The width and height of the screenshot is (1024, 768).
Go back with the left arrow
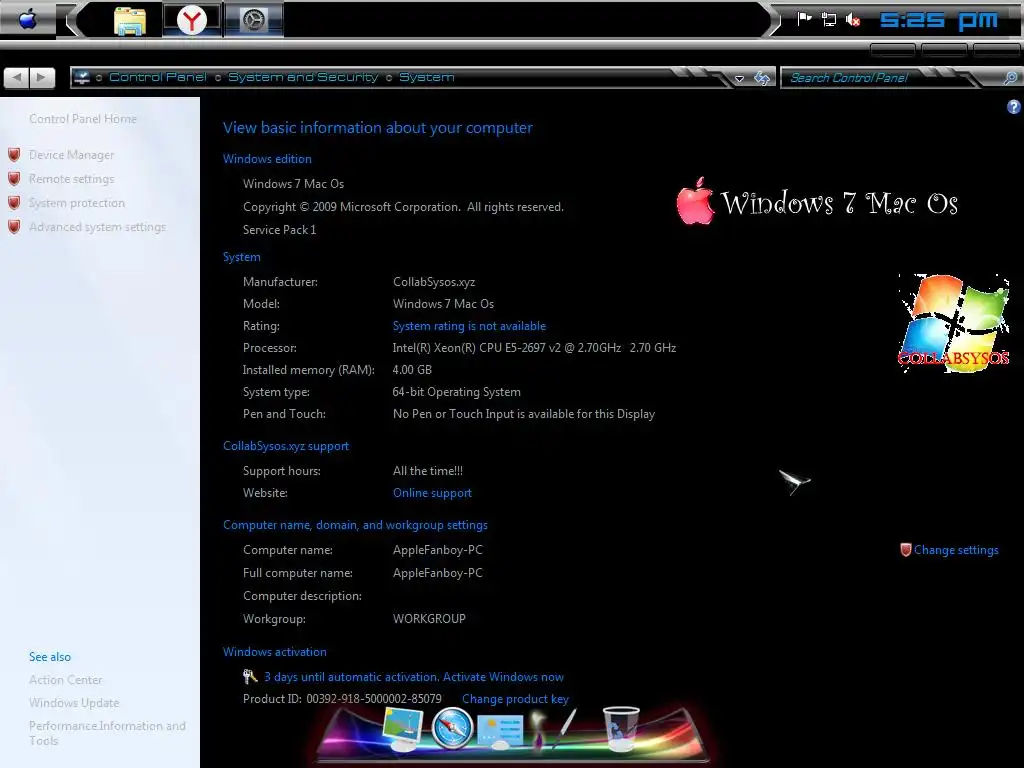(x=16, y=78)
